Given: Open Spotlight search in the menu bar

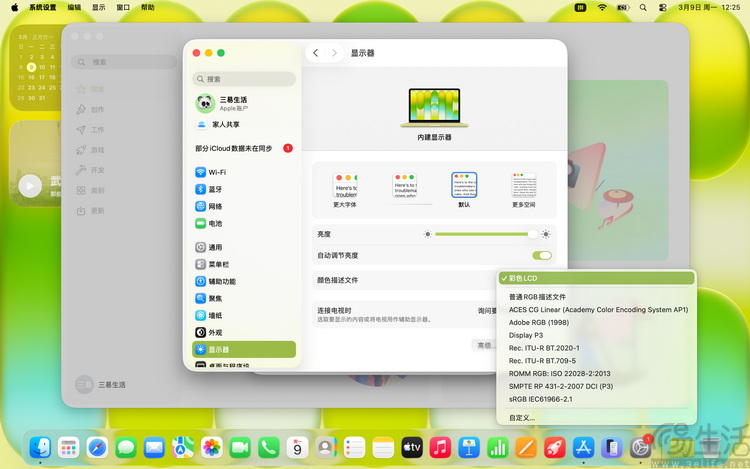Looking at the screenshot, I should click(x=643, y=7).
